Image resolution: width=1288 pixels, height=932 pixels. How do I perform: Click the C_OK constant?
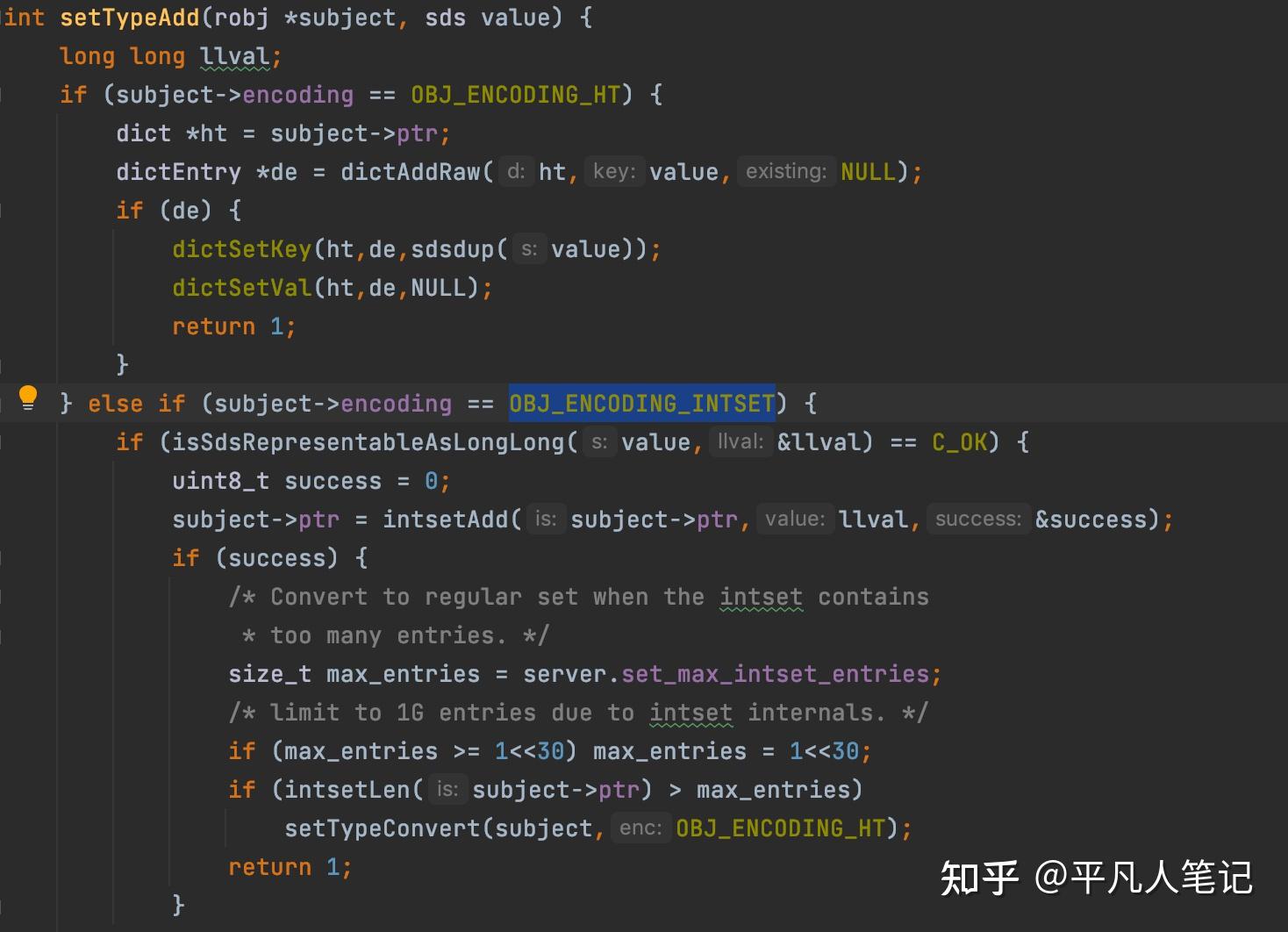click(x=959, y=442)
